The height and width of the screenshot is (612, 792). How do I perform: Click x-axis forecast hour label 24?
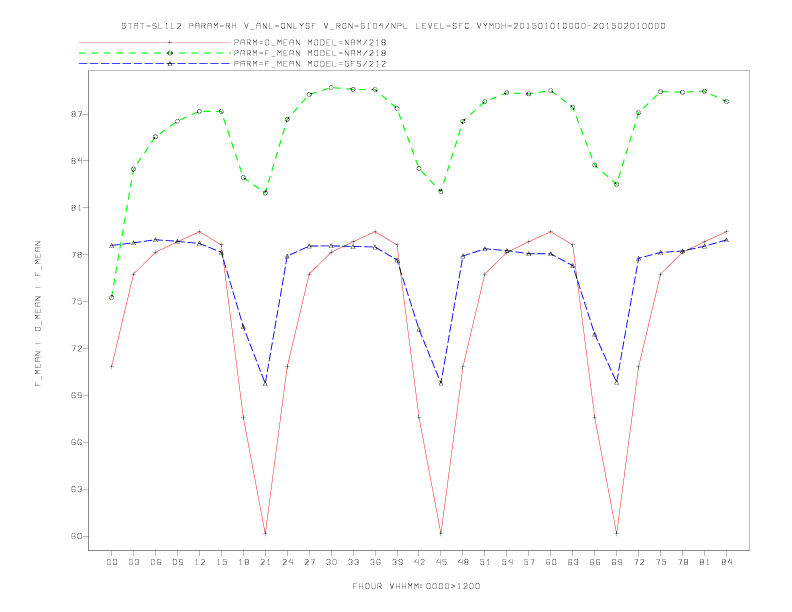[x=287, y=562]
